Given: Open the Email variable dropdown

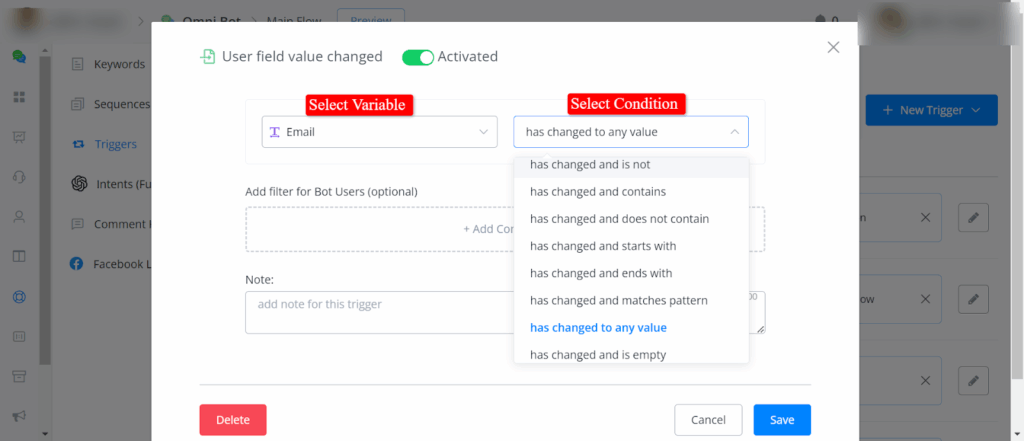Looking at the screenshot, I should 379,131.
